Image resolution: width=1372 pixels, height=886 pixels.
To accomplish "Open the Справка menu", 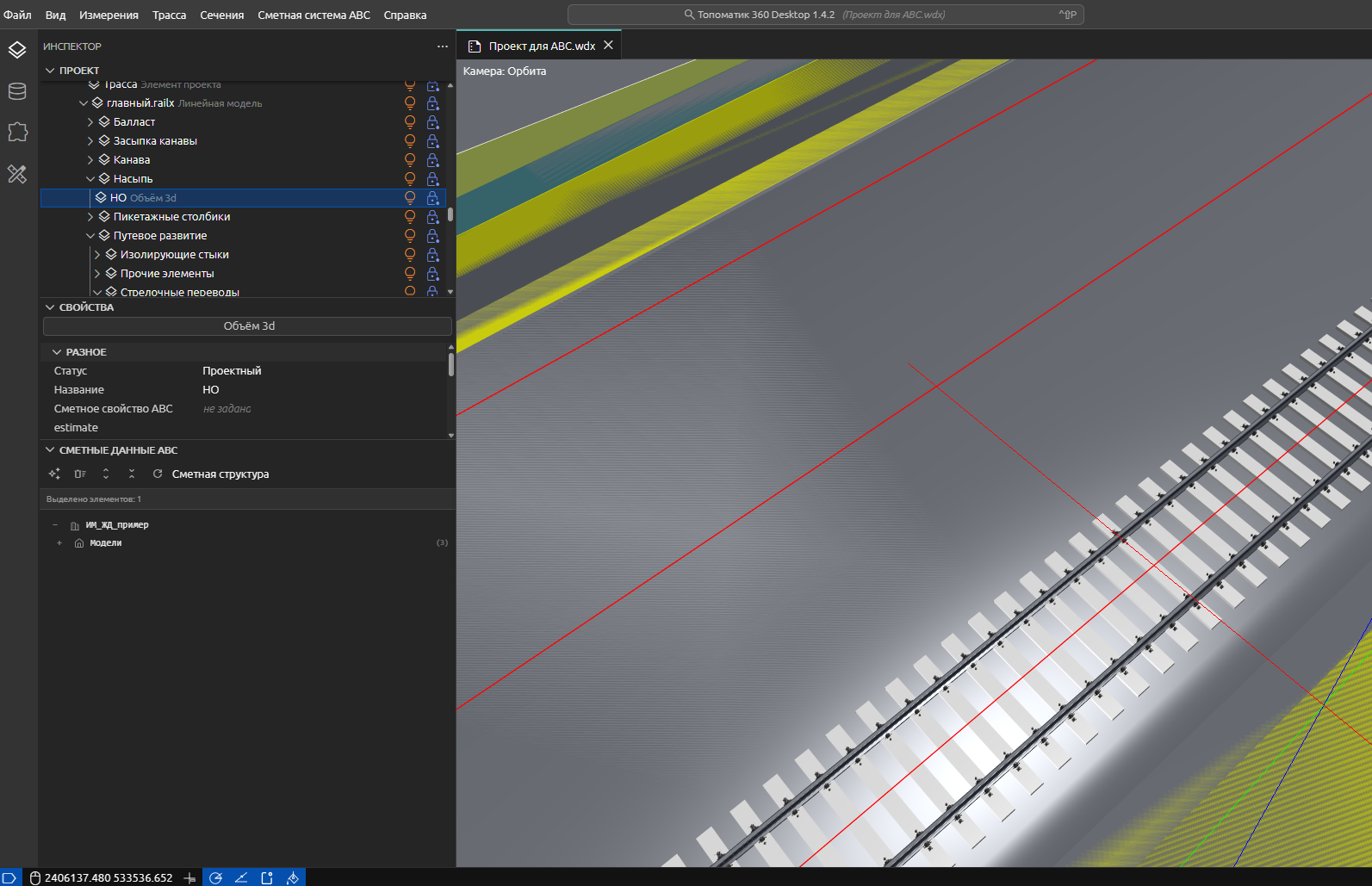I will point(405,15).
